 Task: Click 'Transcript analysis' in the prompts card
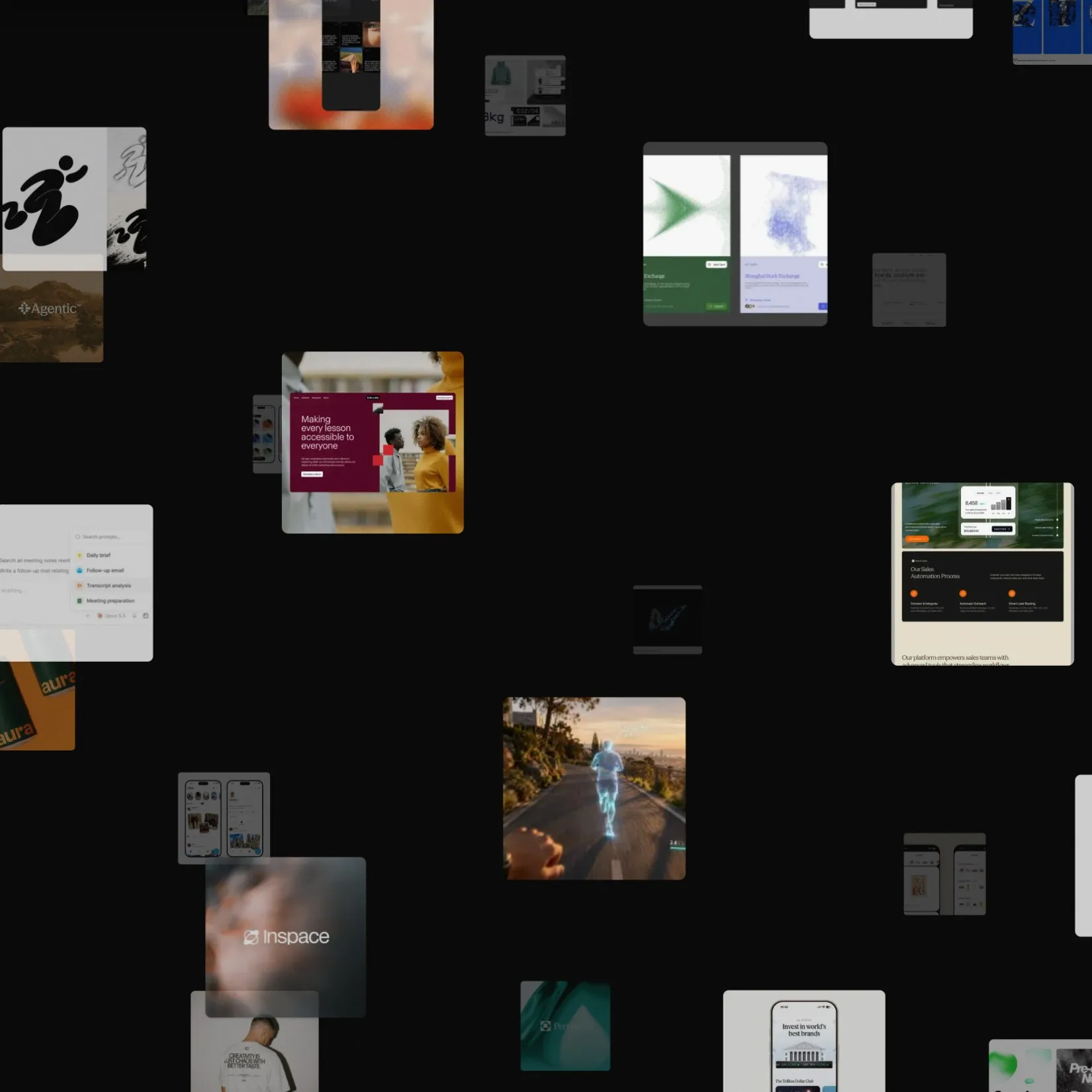pyautogui.click(x=109, y=586)
